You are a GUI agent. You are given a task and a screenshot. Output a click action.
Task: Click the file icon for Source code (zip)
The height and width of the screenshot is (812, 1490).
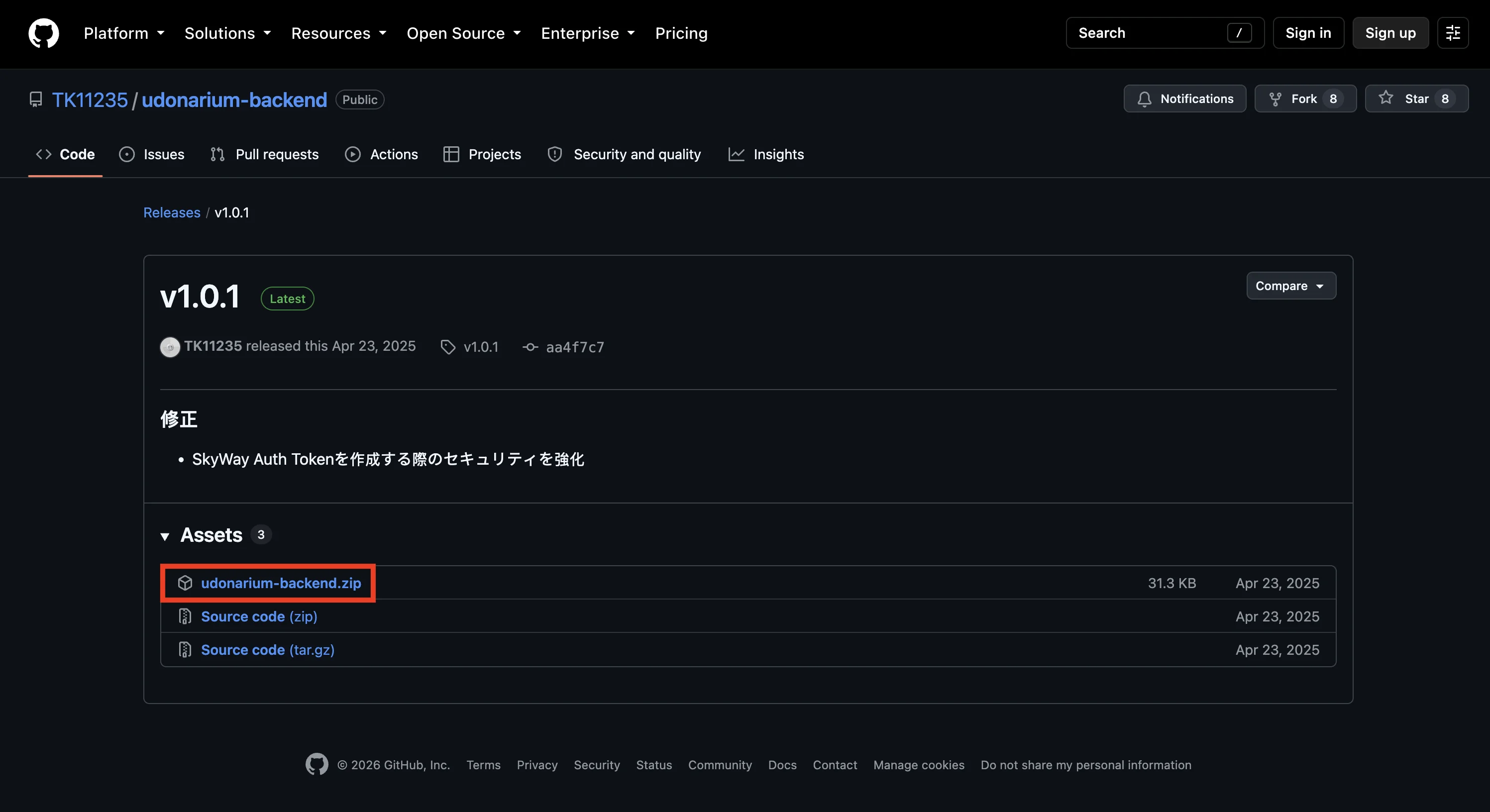coord(185,616)
